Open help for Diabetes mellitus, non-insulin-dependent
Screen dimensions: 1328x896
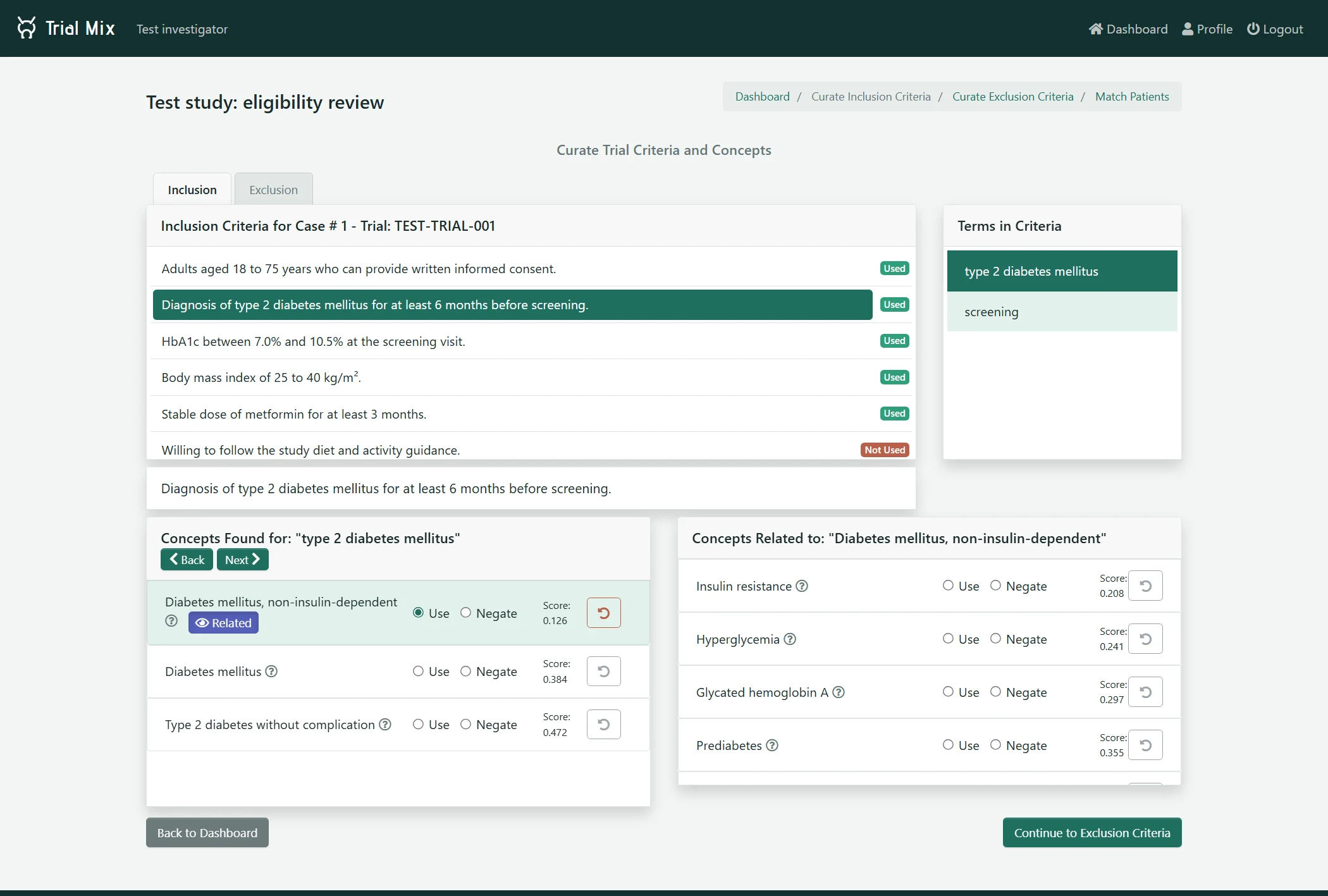171,621
